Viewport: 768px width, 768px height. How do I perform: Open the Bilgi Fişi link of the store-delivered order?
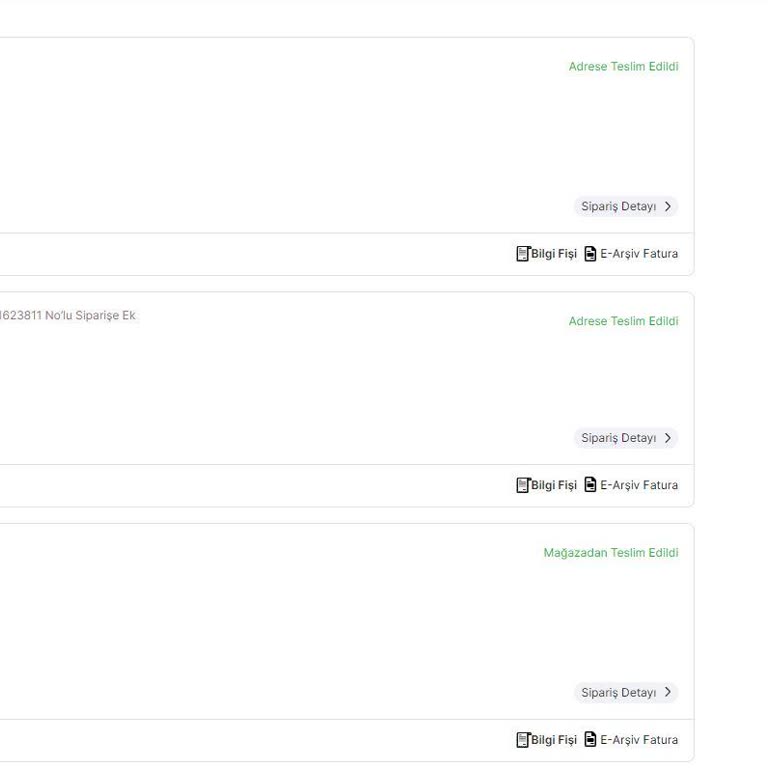[554, 740]
